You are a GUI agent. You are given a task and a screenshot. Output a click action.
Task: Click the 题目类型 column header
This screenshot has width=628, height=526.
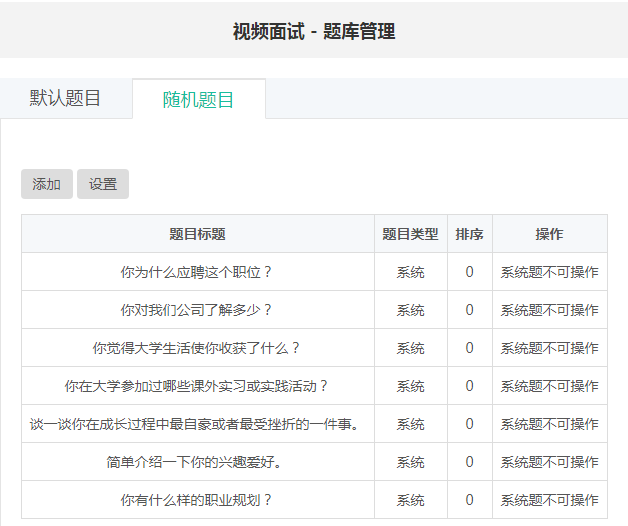(410, 234)
